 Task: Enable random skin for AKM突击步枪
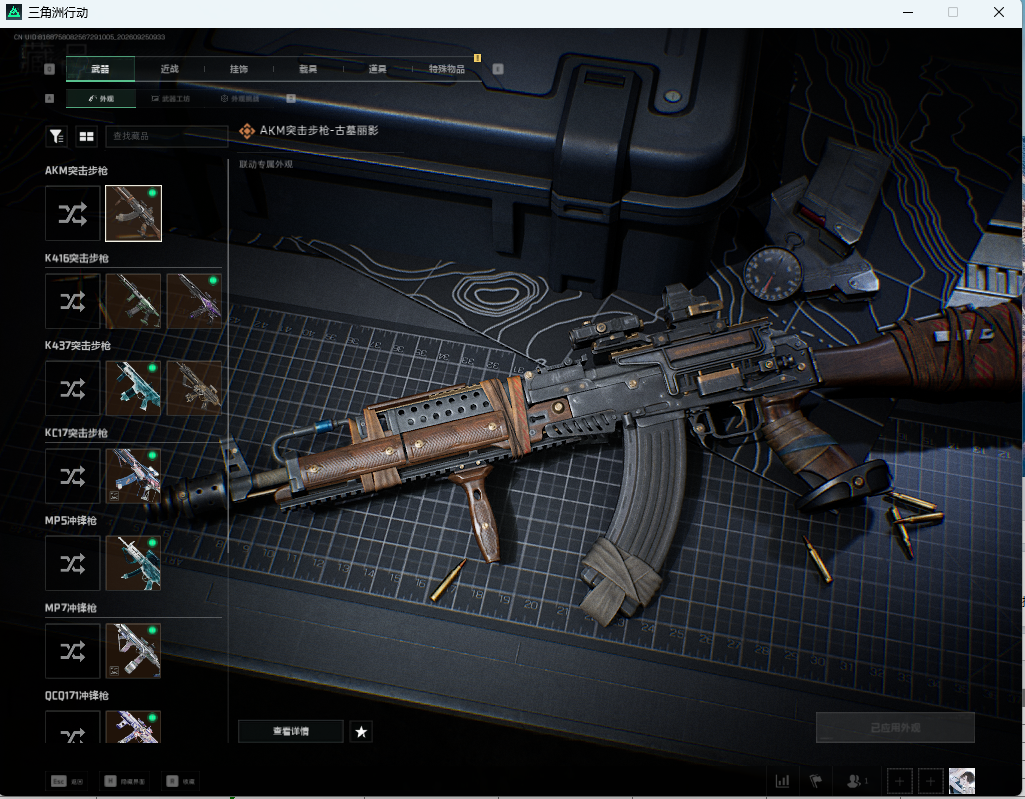(x=73, y=213)
